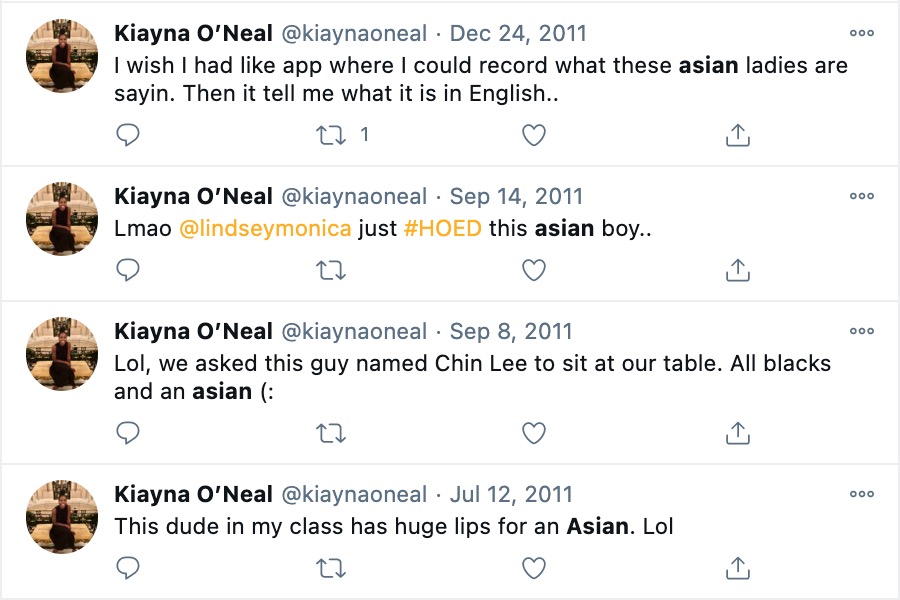The height and width of the screenshot is (600, 900).
Task: Retweet the Sep 14, 2011 tweet
Action: [x=331, y=269]
